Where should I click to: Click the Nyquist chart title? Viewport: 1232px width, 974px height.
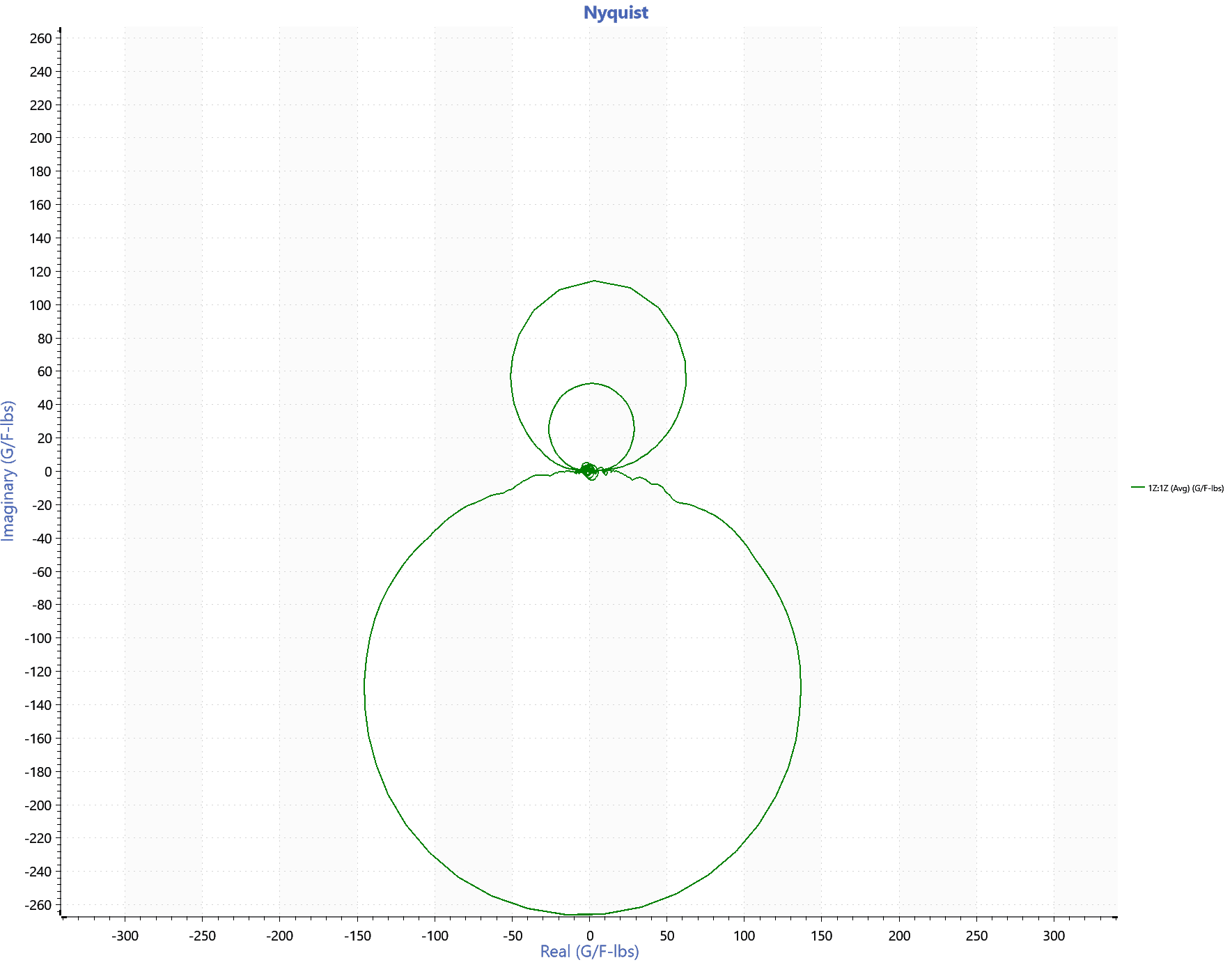(616, 13)
